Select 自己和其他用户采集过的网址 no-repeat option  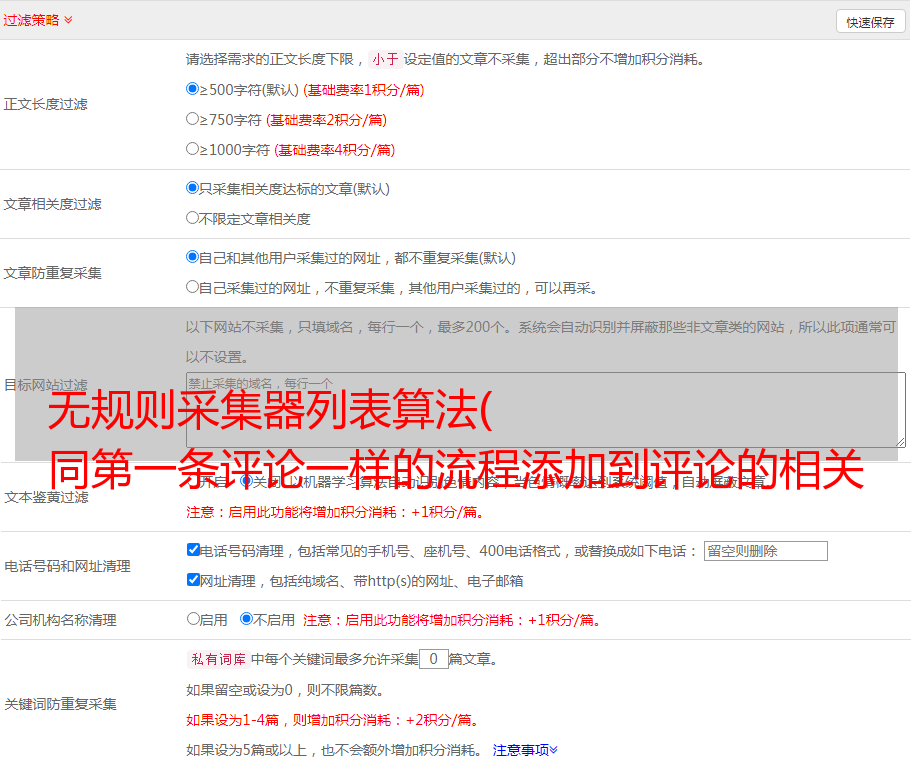coord(193,257)
